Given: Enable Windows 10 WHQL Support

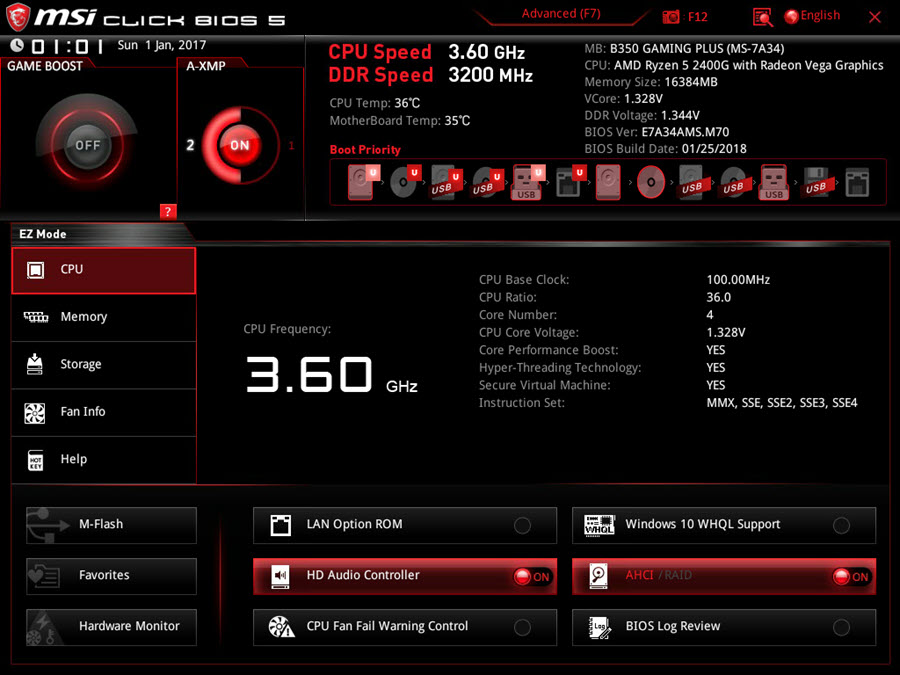Looking at the screenshot, I should click(x=841, y=526).
